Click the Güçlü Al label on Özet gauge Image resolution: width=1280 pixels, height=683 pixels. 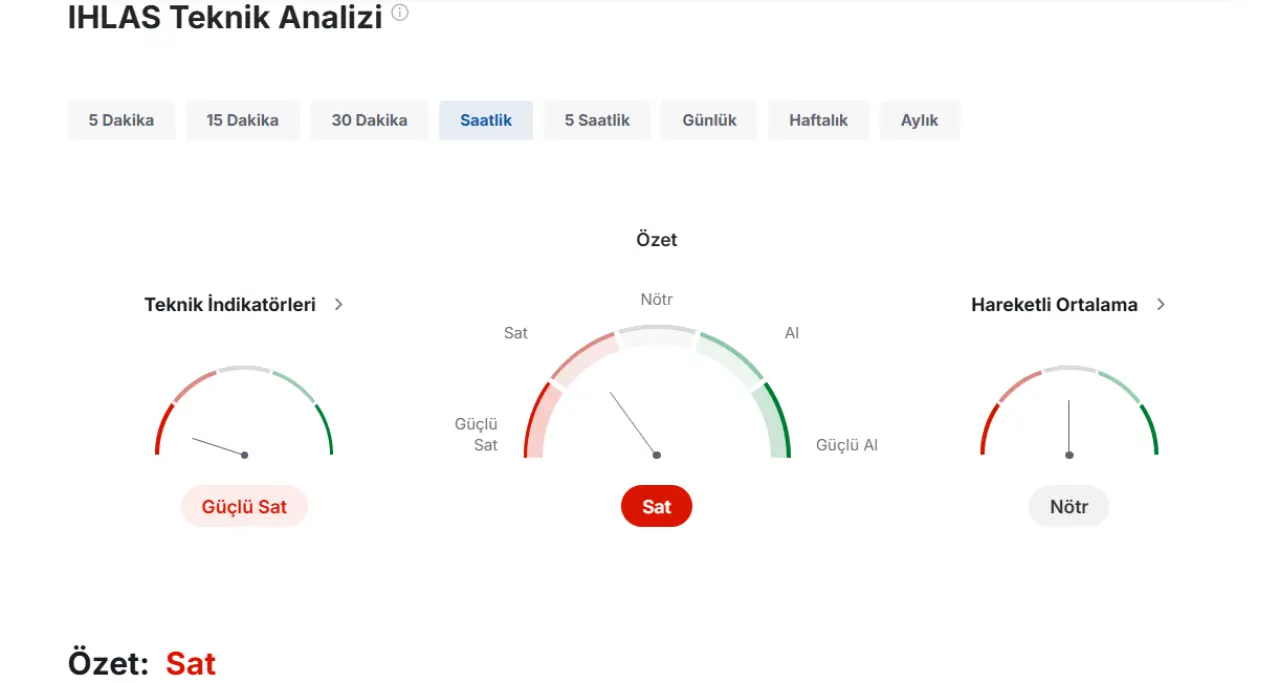(847, 445)
